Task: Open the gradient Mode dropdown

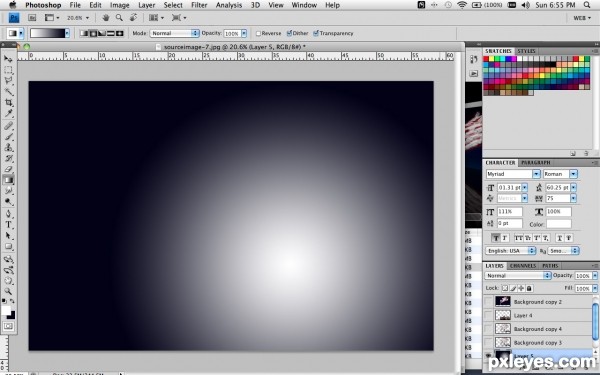Action: 174,33
